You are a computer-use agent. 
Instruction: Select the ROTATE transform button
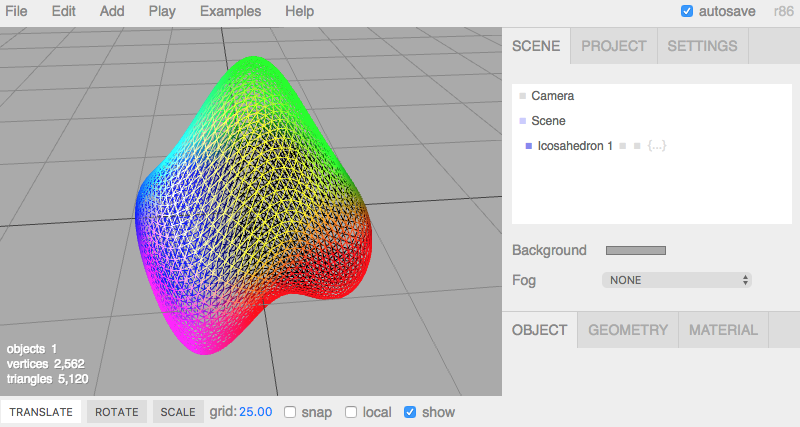(x=117, y=412)
